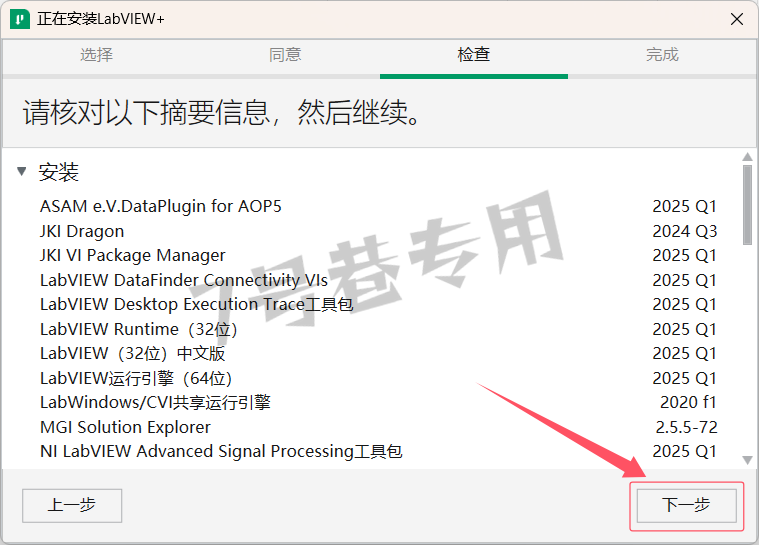Click the 2020 f1 version value
This screenshot has height=545, width=759.
[x=688, y=402]
